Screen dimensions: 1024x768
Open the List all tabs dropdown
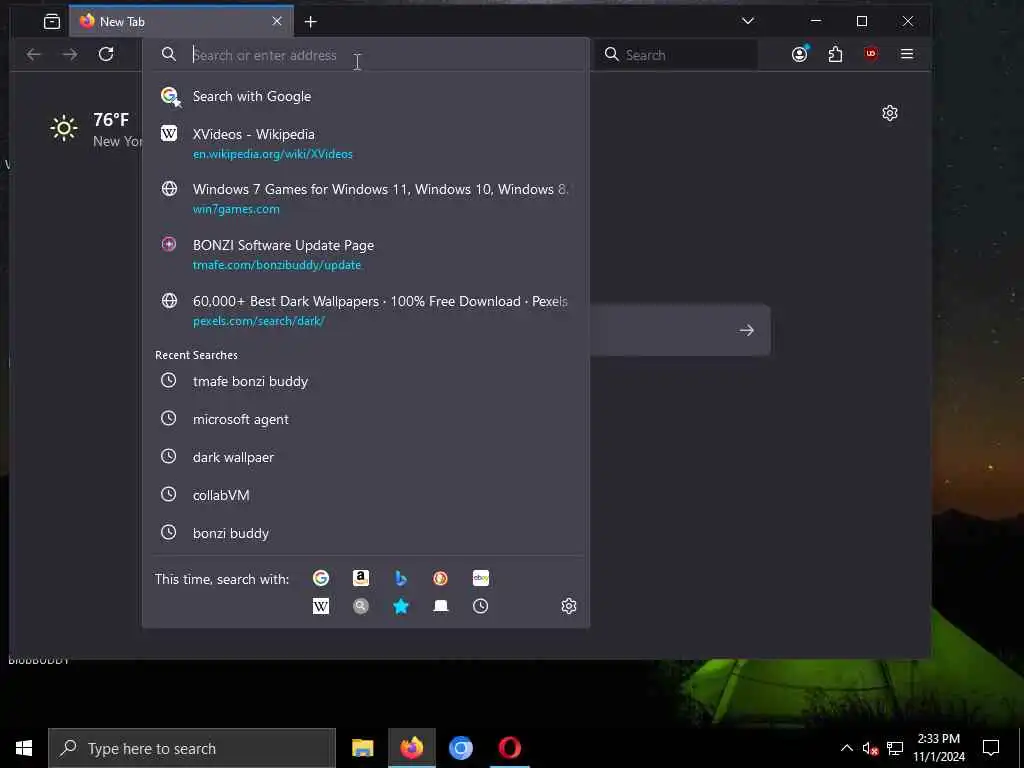748,21
